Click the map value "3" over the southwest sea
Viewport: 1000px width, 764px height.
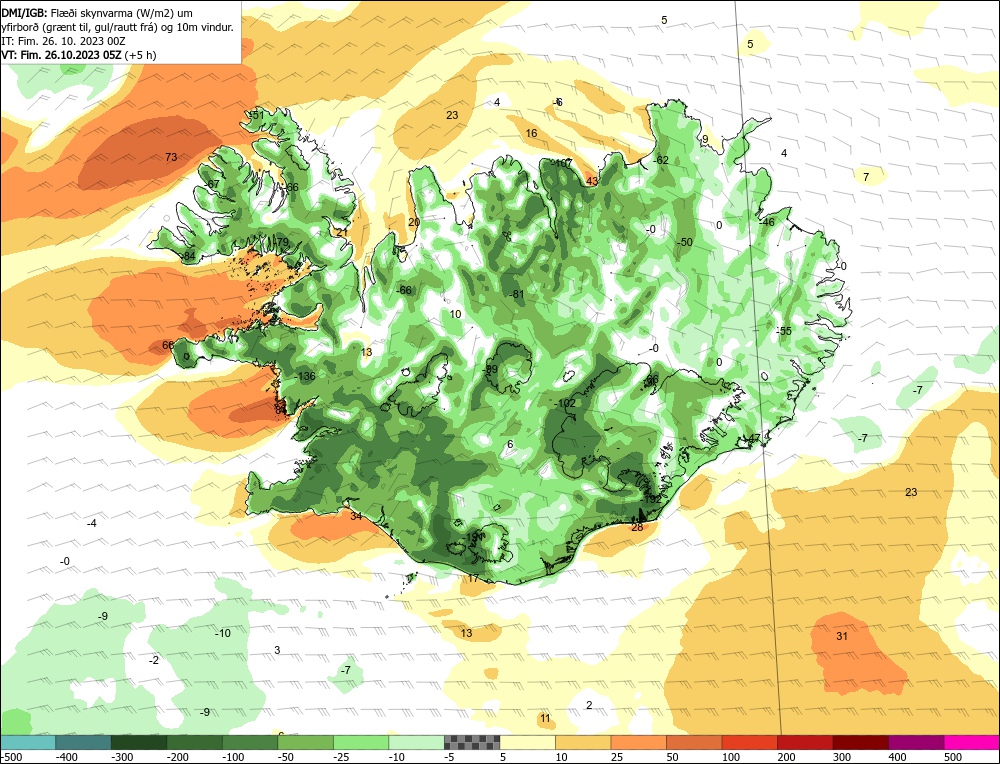pos(277,650)
